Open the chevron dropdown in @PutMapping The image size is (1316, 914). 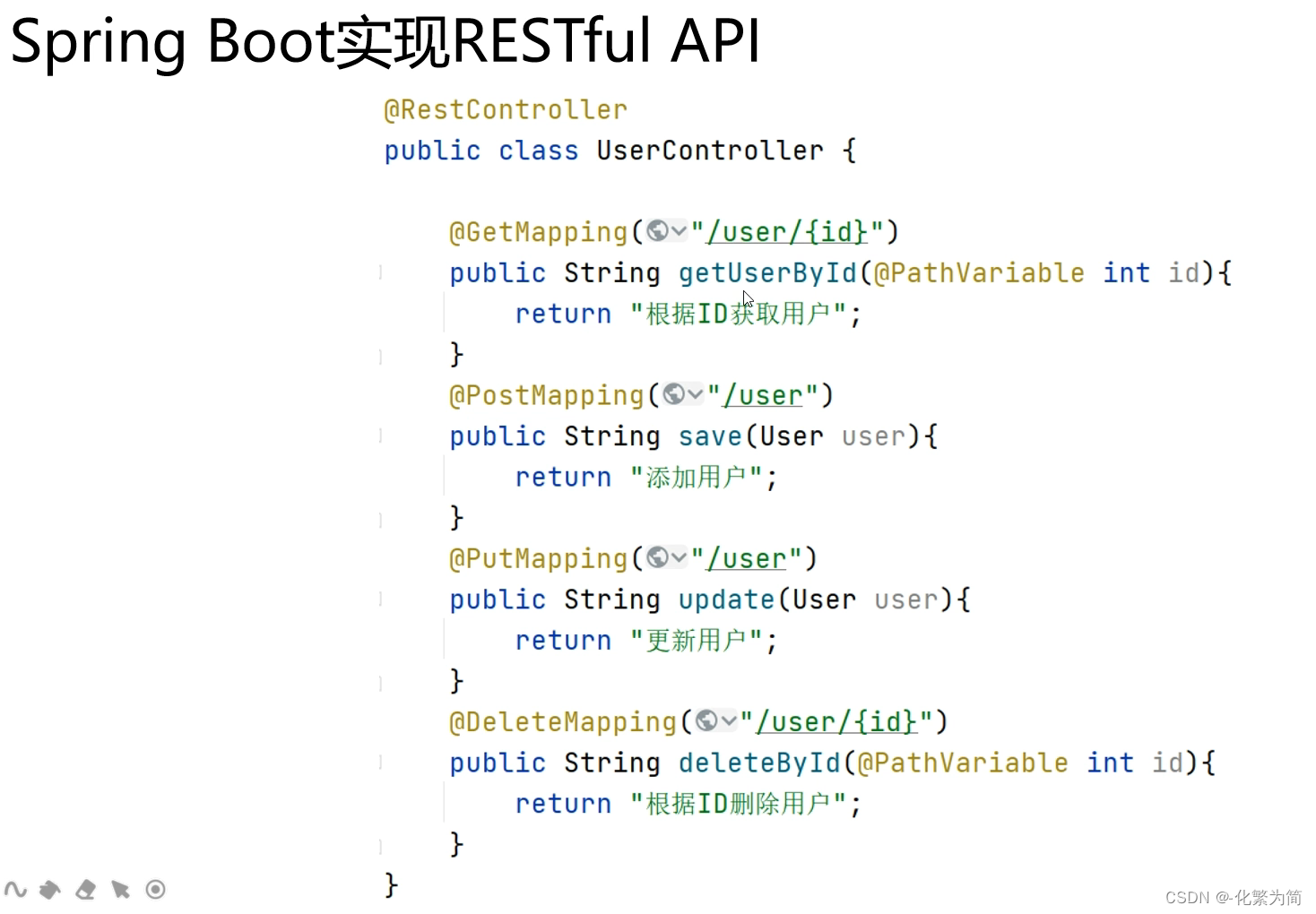679,557
